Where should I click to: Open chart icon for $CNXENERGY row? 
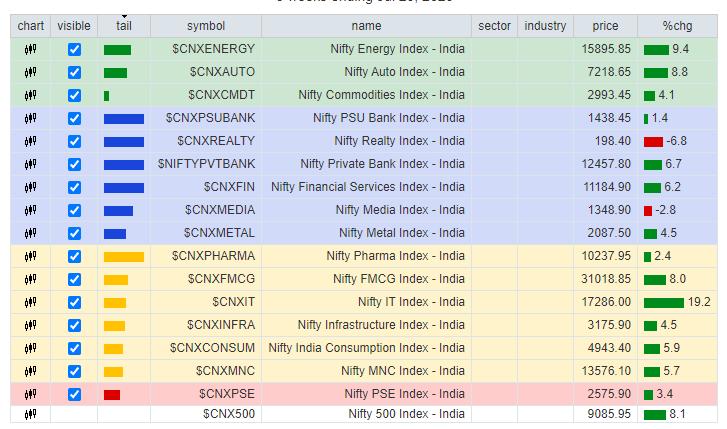pyautogui.click(x=30, y=49)
